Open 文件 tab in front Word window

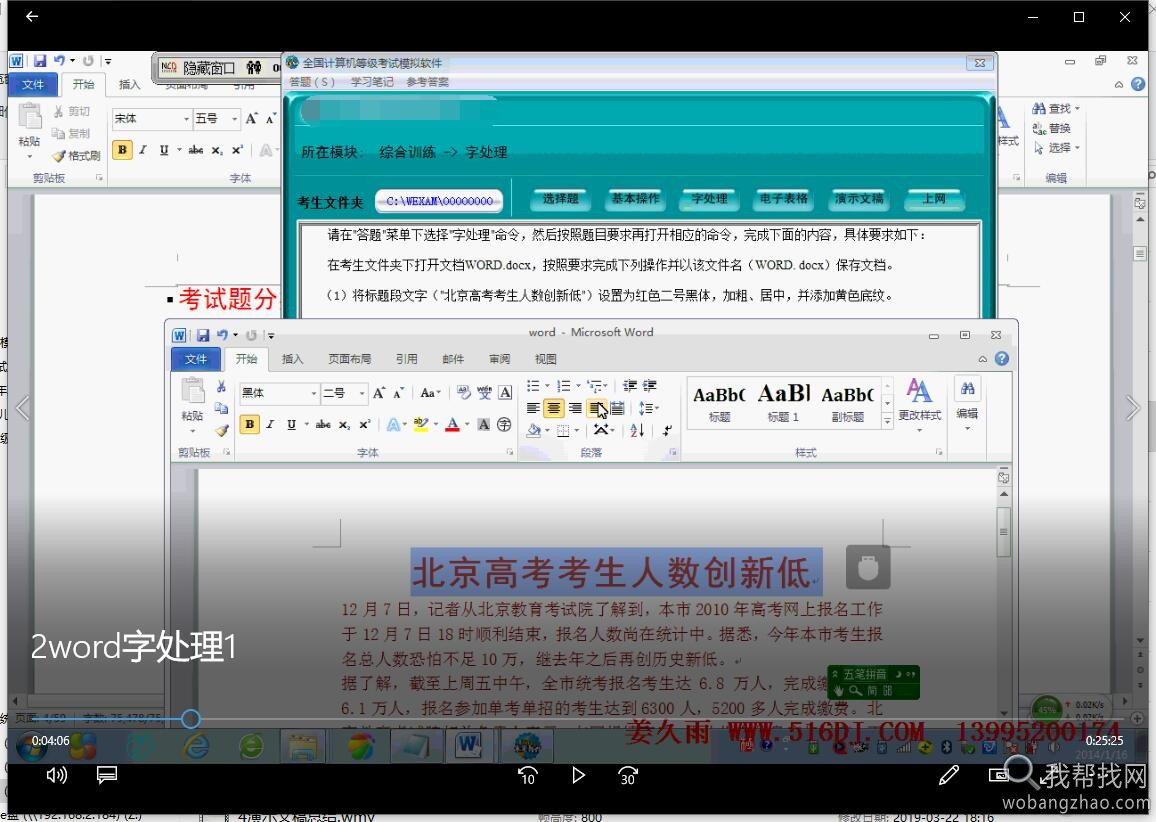tap(196, 359)
